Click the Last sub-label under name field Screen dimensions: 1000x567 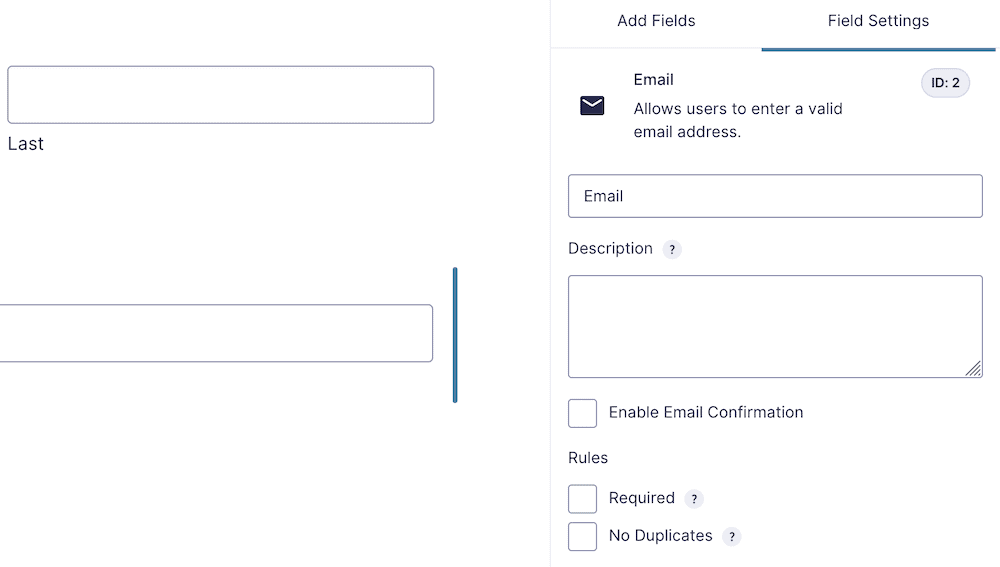coord(26,144)
